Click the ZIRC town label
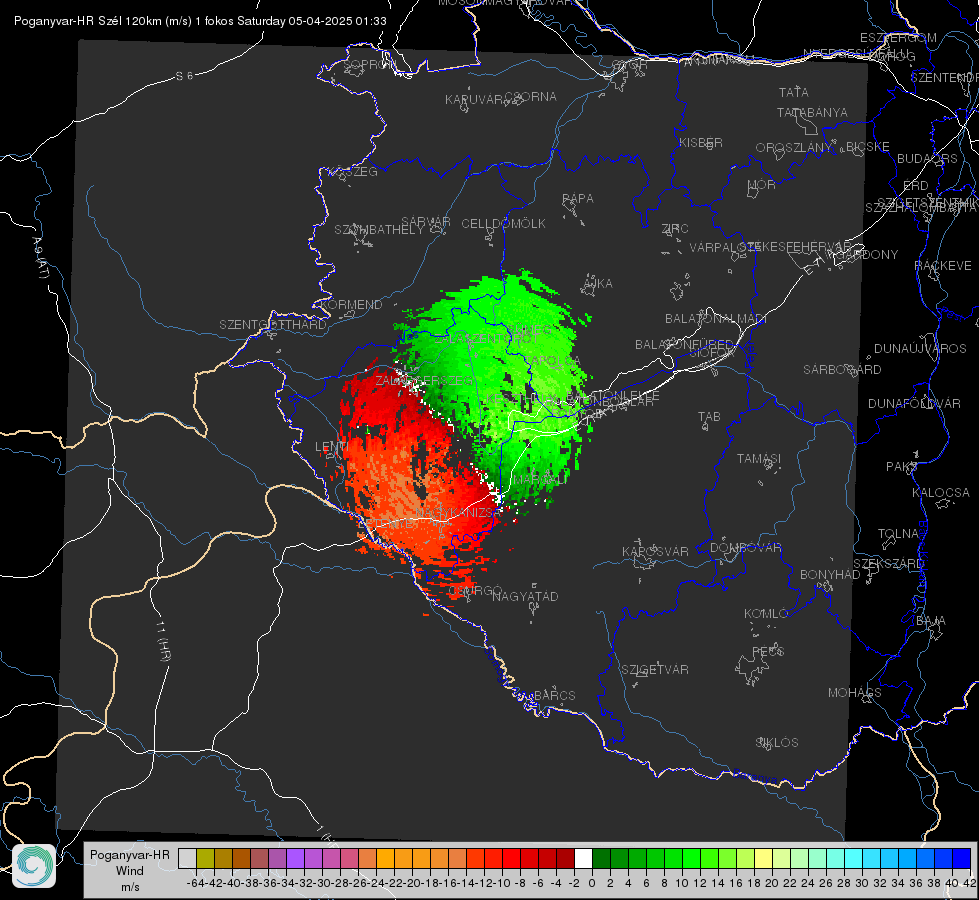Screen dimensions: 979x900 (x=675, y=229)
